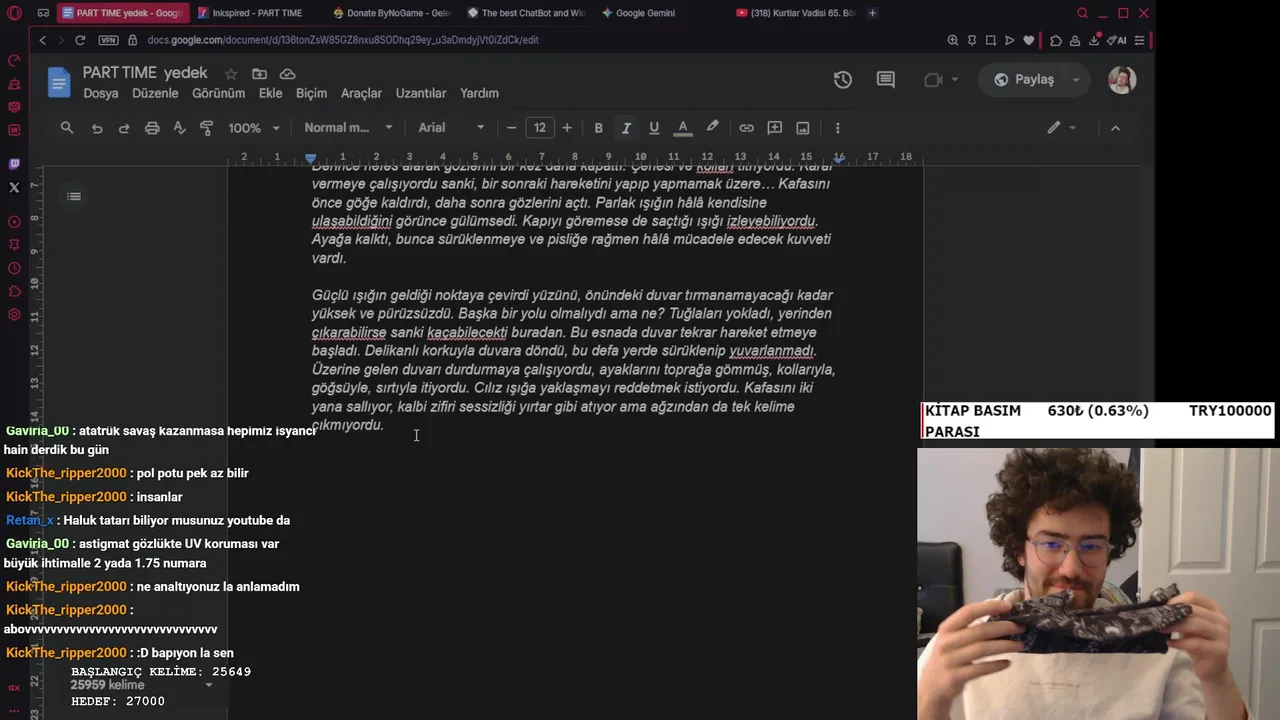Screen dimensions: 1280x720
Task: Open browser history clock in sidebar
Action: point(14,268)
